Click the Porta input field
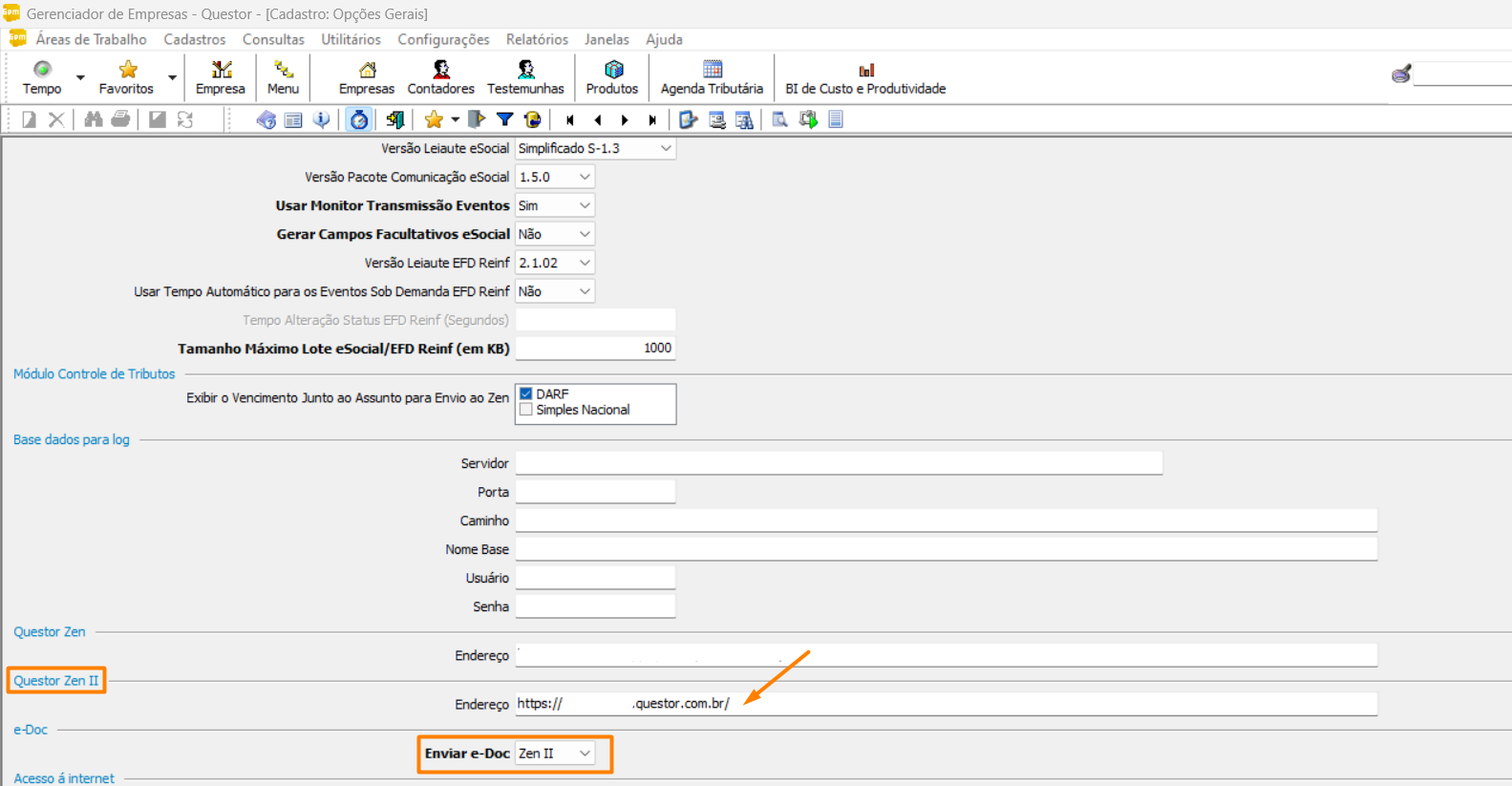 pyautogui.click(x=595, y=492)
